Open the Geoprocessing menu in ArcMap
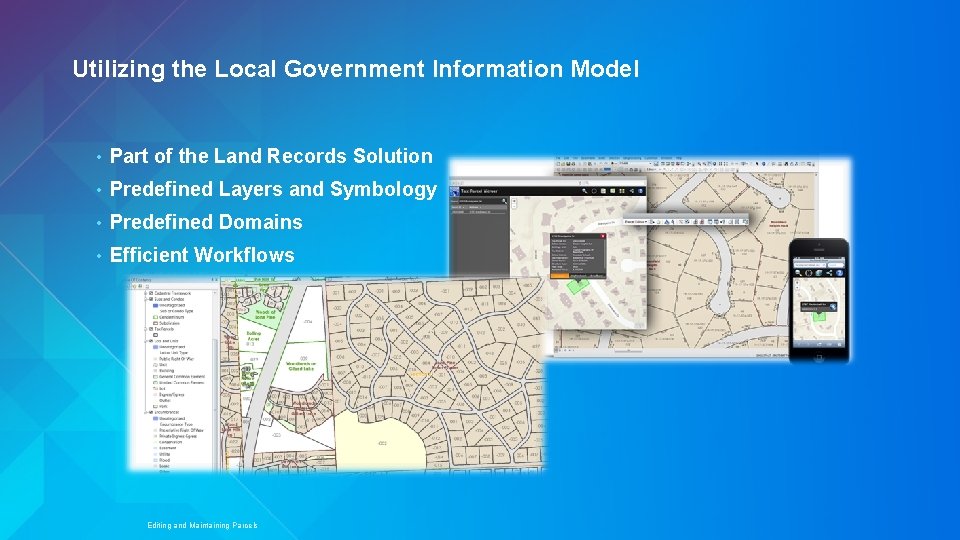This screenshot has width=960, height=540. tap(632, 158)
